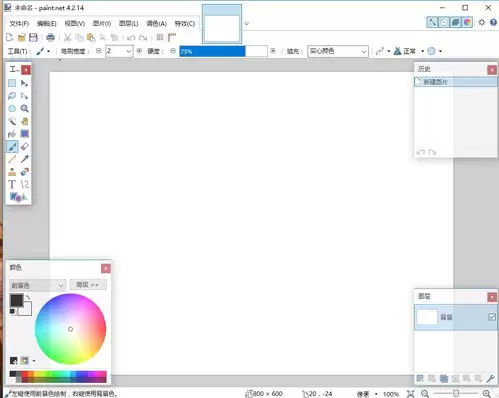Select the Eraser tool
Viewport: 499px width, 398px height.
tap(24, 147)
